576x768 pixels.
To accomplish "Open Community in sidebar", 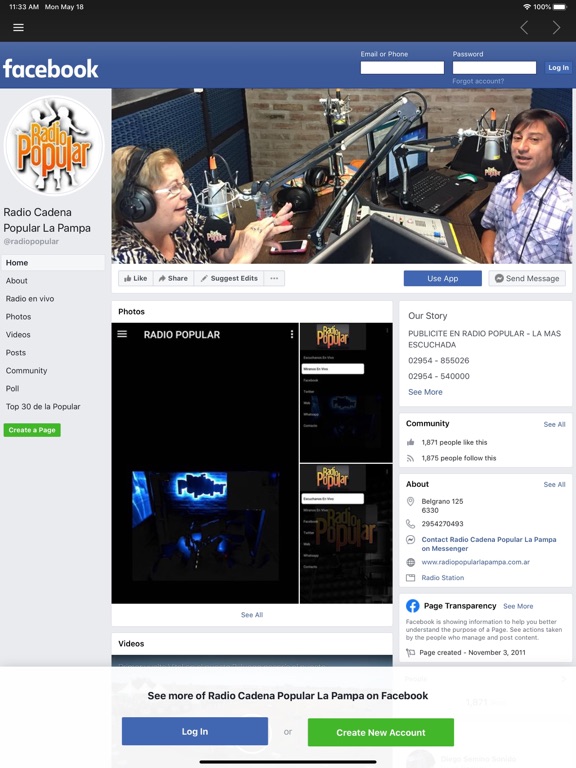I will pos(26,371).
